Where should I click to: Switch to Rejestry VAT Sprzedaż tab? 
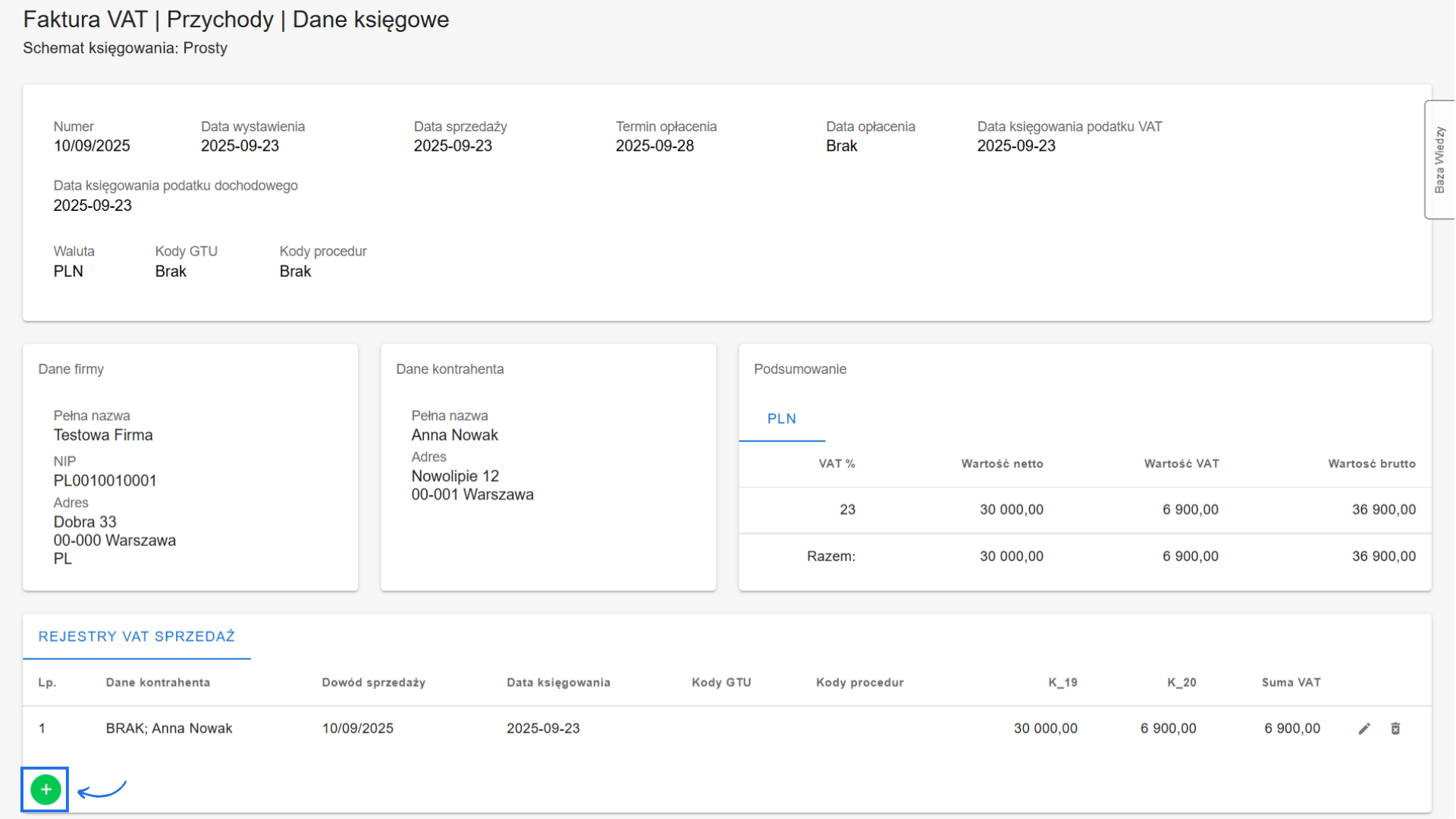point(136,636)
